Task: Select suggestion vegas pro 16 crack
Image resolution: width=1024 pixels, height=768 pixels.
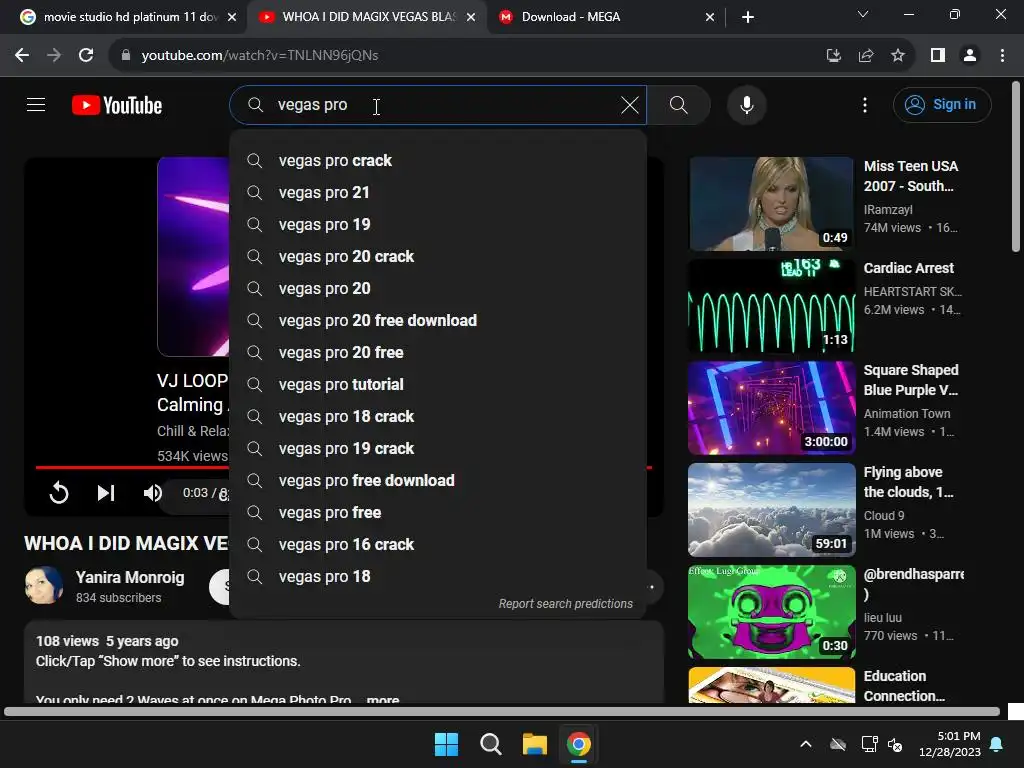Action: pyautogui.click(x=438, y=545)
